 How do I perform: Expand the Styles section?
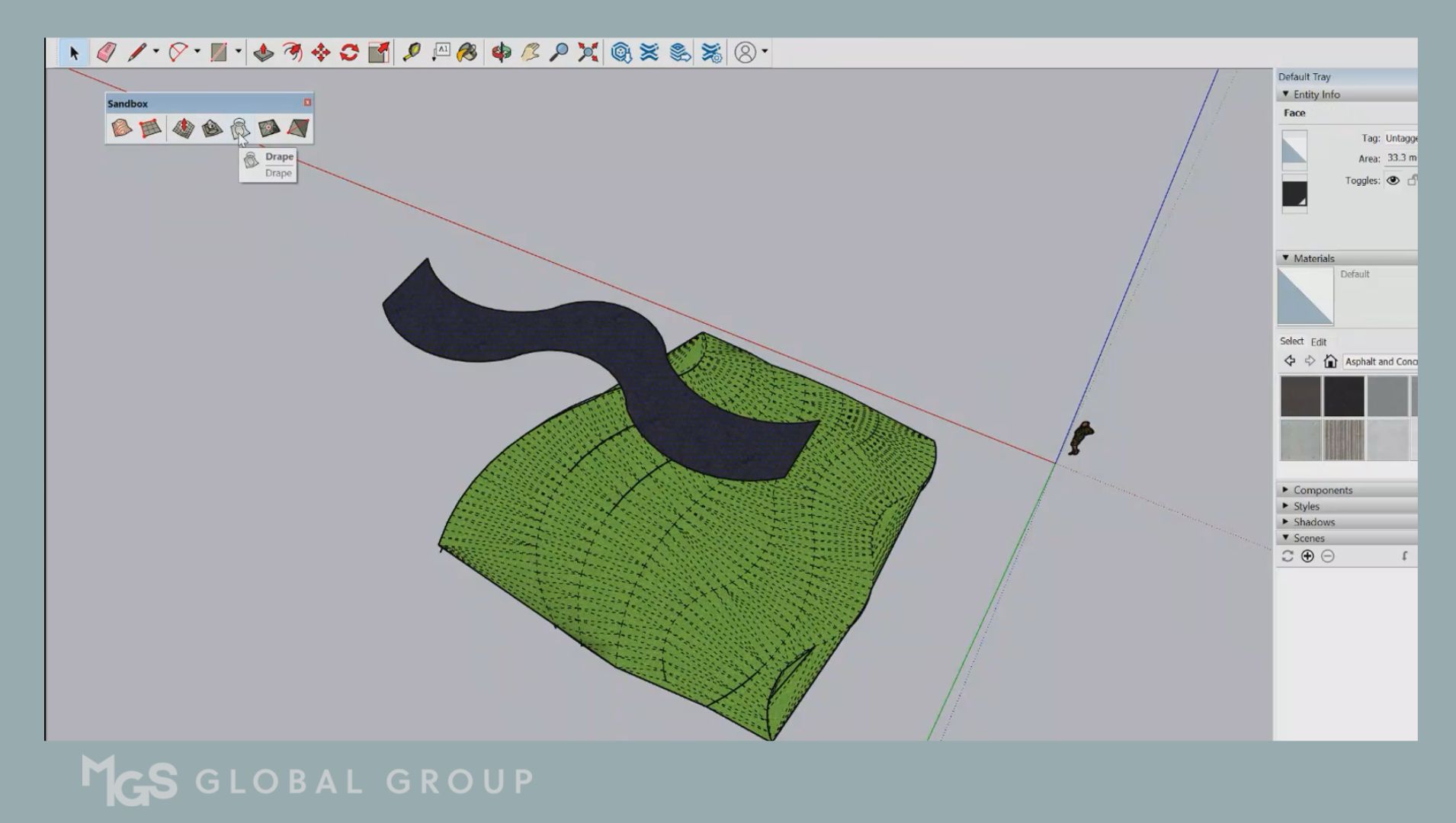[x=1307, y=505]
